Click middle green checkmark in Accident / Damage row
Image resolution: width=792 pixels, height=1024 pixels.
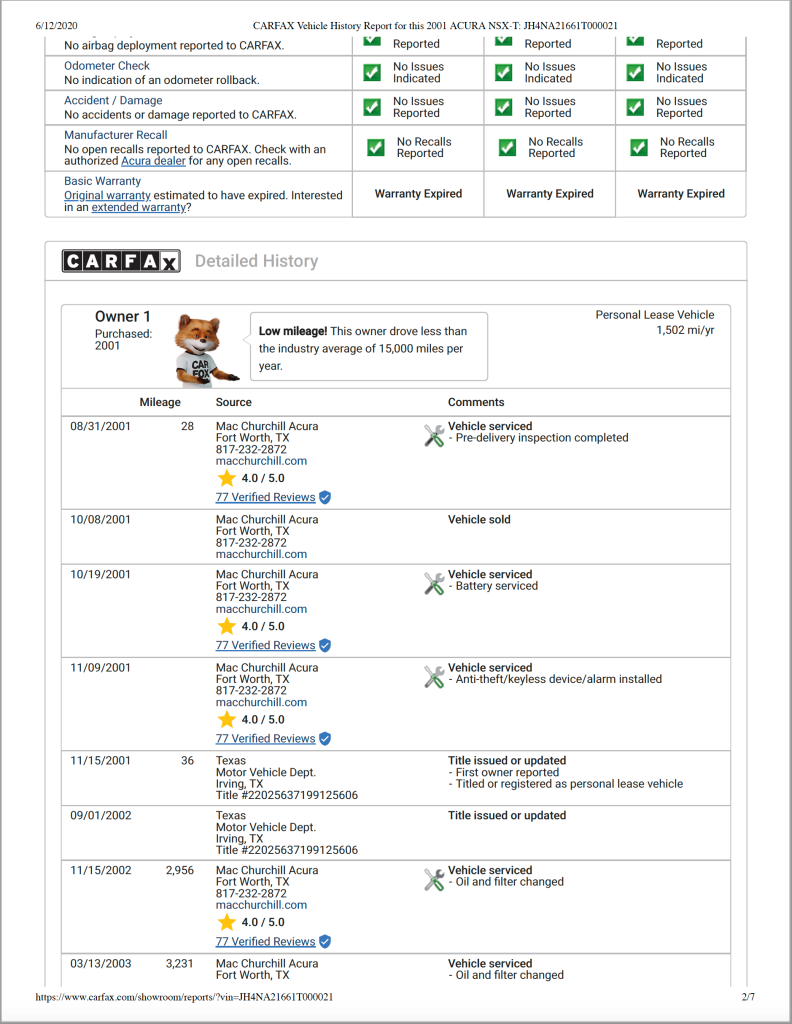coord(504,107)
